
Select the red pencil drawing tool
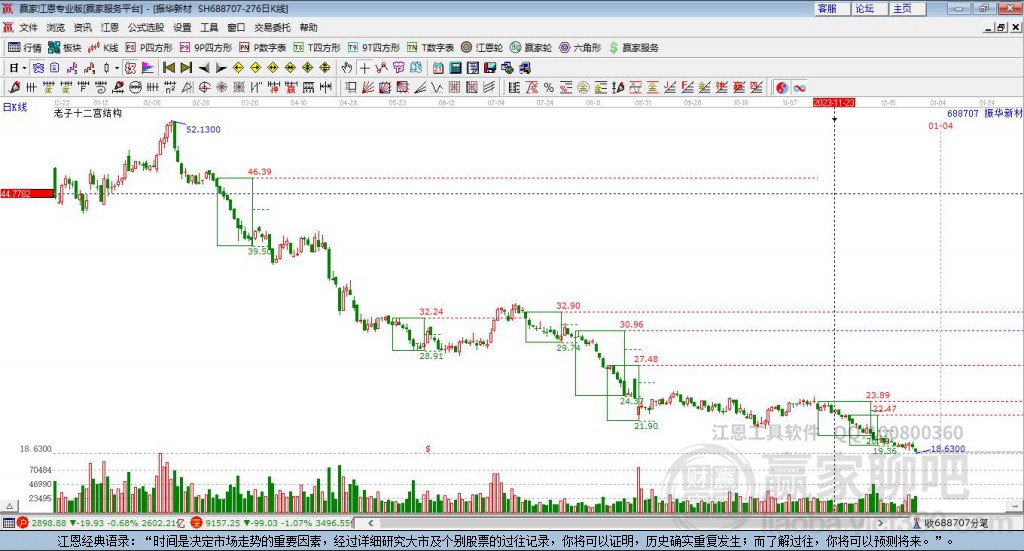point(14,87)
